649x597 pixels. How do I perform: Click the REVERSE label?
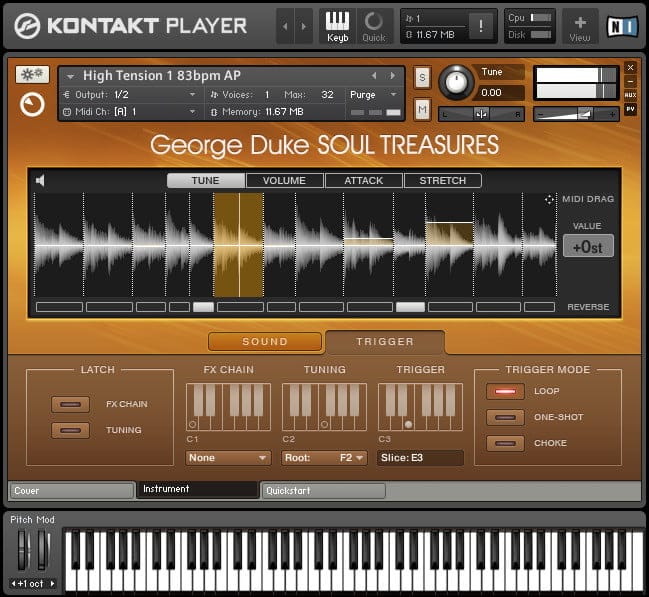coord(588,307)
